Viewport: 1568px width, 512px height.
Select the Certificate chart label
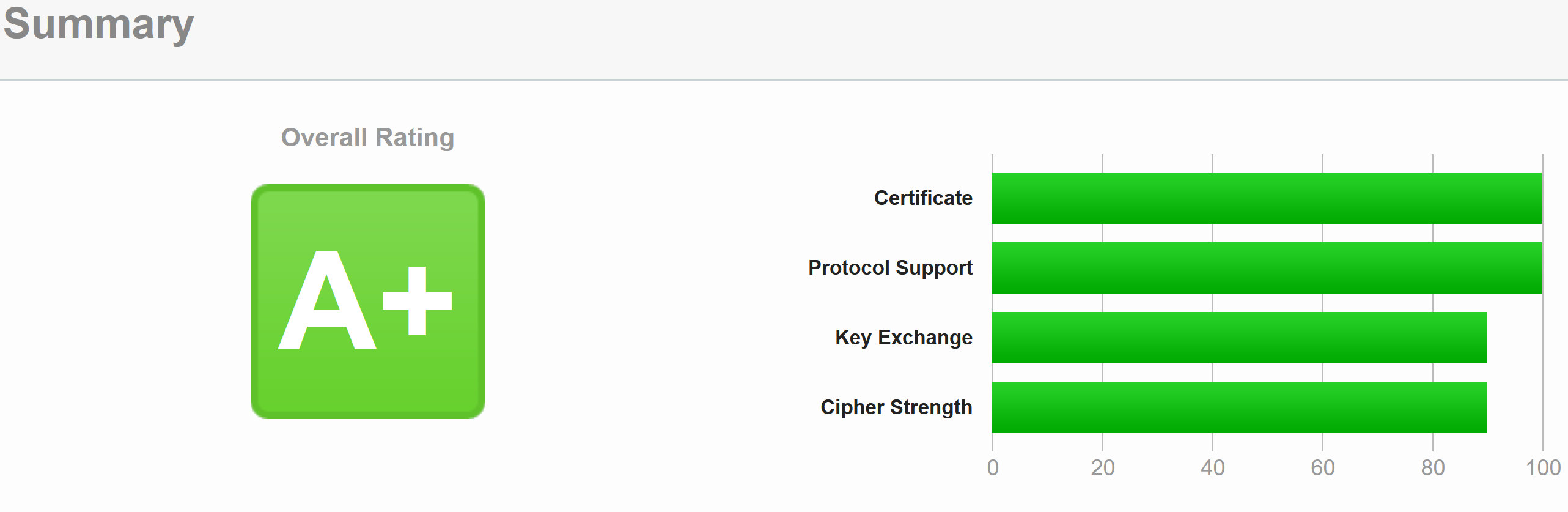click(923, 198)
